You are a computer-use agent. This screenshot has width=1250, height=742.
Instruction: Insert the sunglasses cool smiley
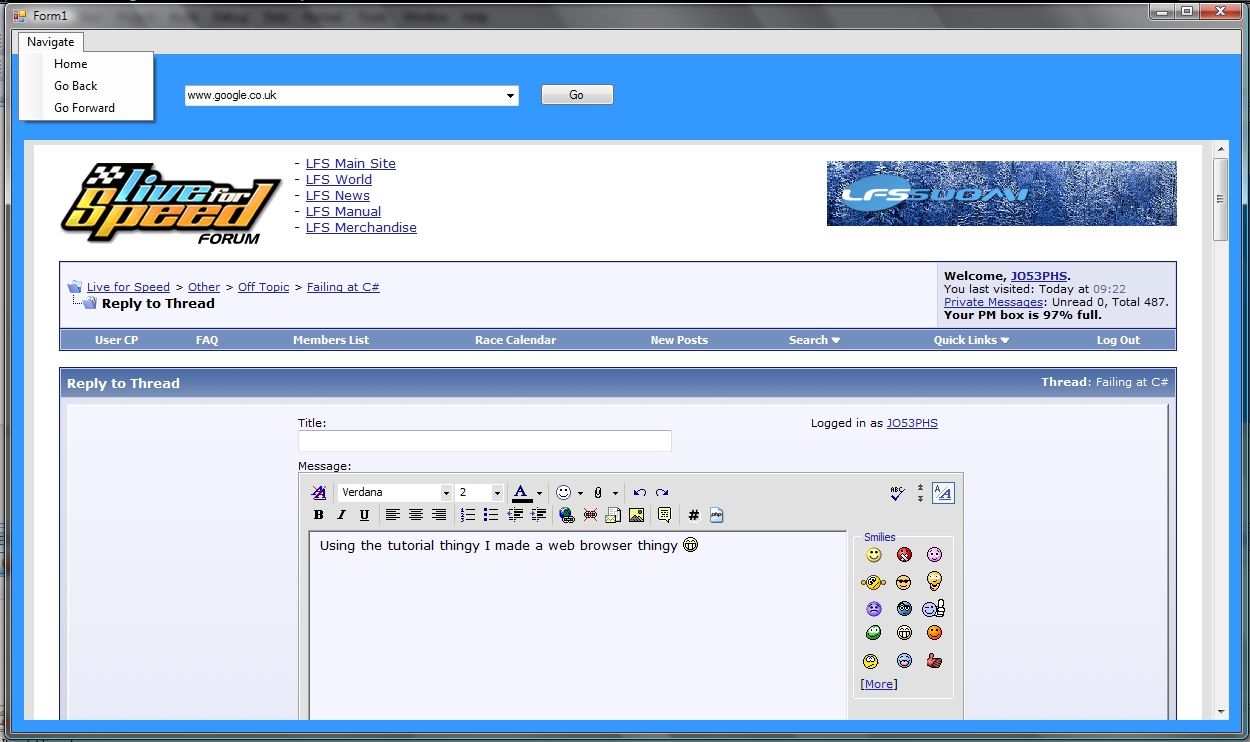point(904,582)
